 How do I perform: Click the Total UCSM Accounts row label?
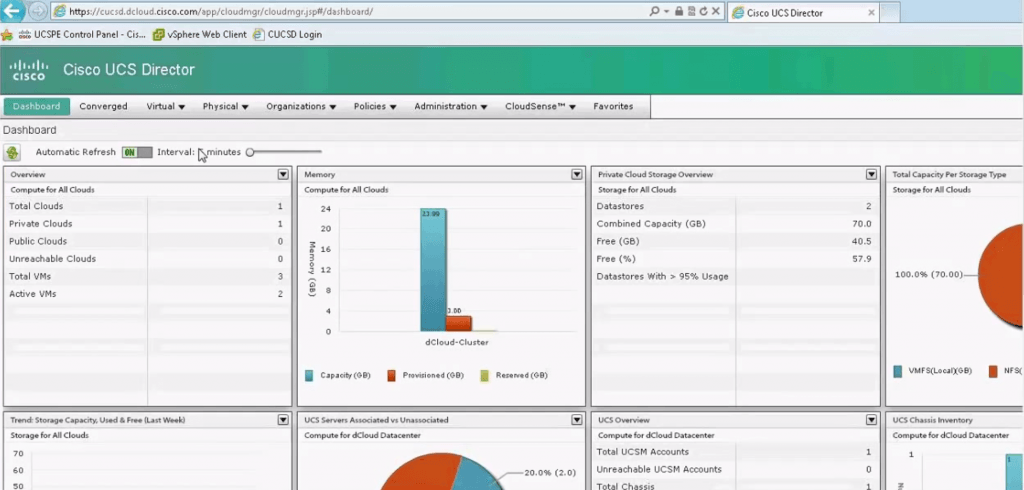point(643,452)
